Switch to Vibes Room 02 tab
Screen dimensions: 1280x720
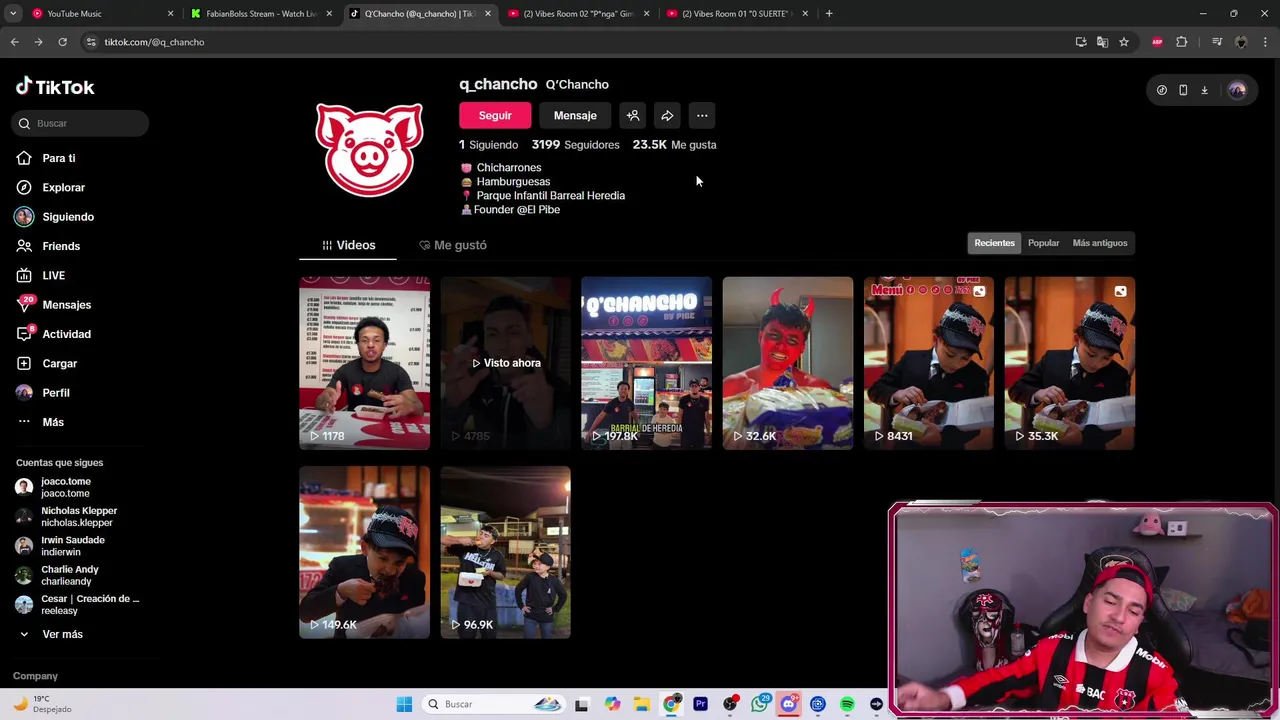[x=579, y=14]
